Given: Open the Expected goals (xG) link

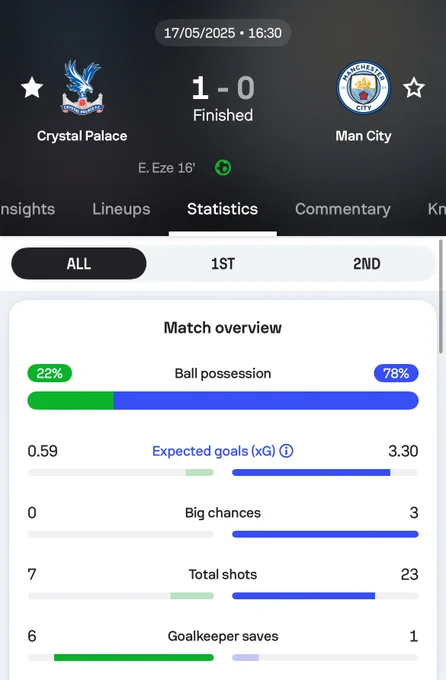Looking at the screenshot, I should click(x=213, y=451).
